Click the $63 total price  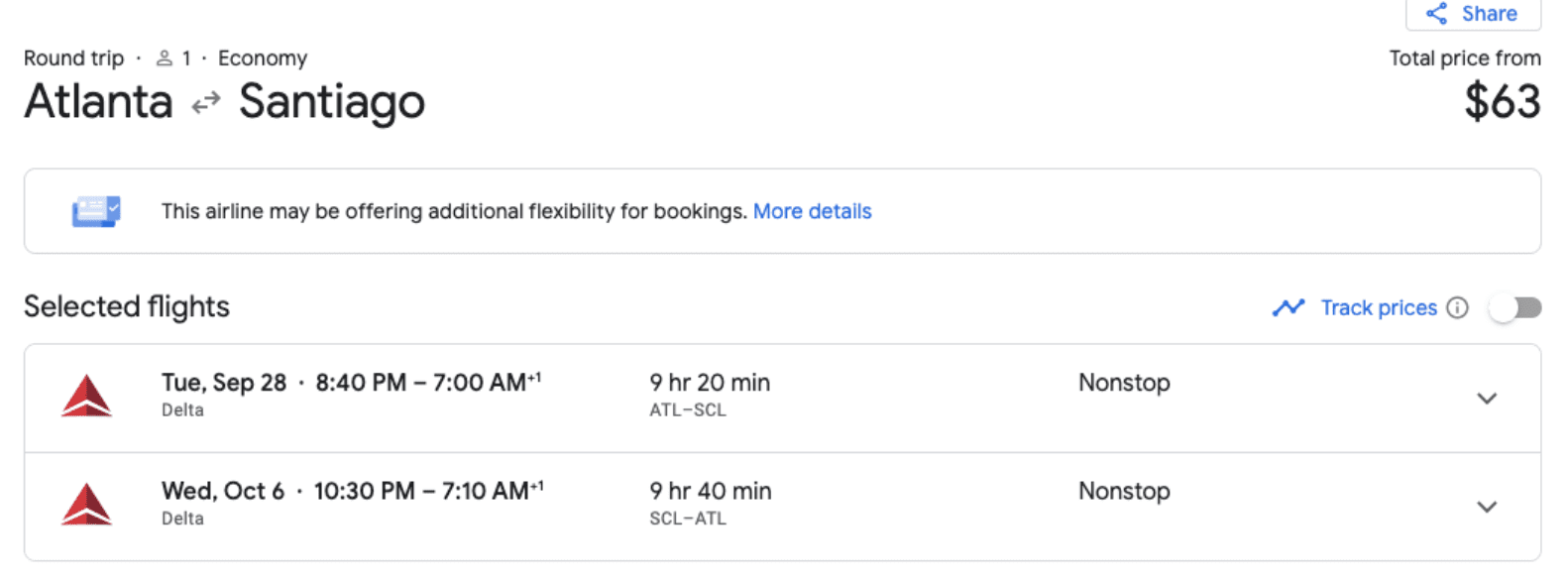[x=1503, y=102]
